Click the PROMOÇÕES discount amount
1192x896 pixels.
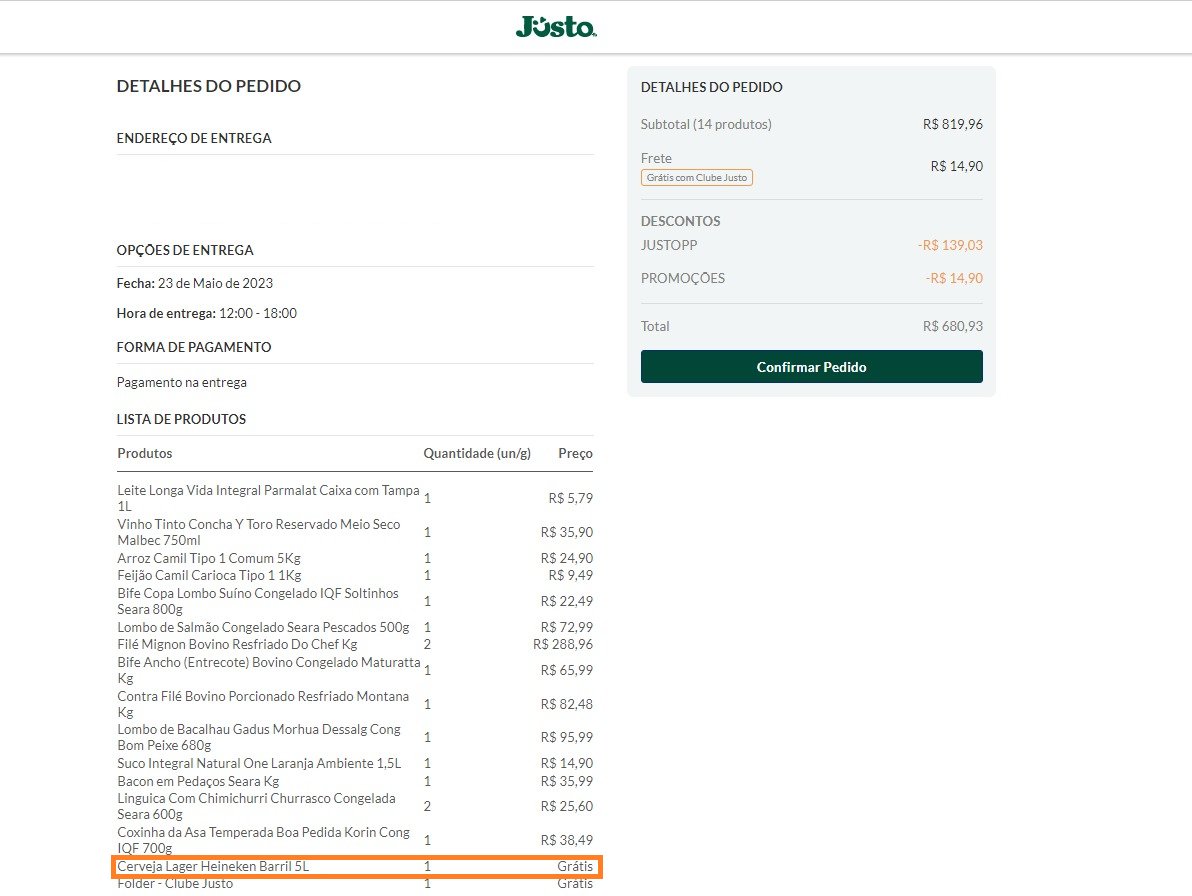[954, 278]
